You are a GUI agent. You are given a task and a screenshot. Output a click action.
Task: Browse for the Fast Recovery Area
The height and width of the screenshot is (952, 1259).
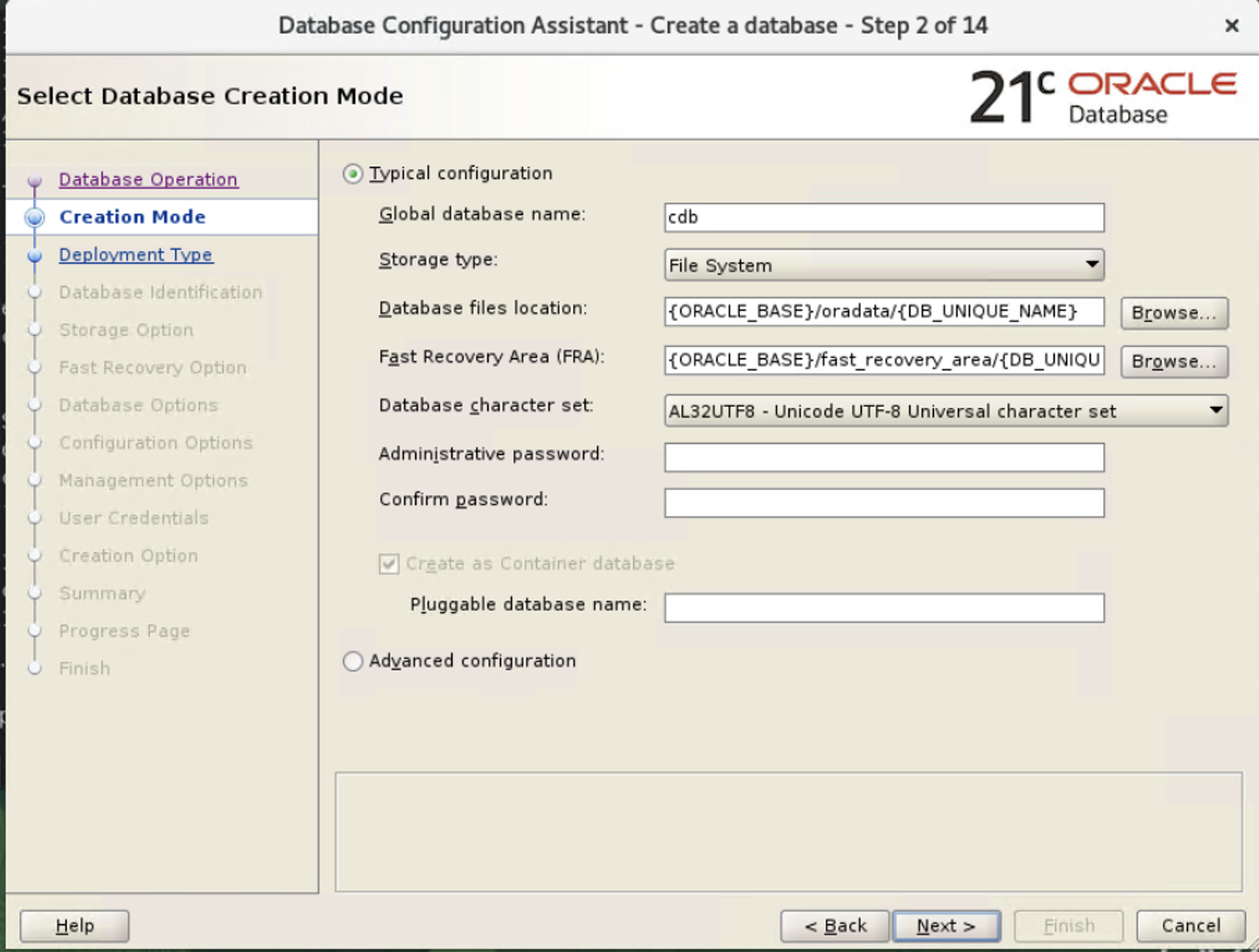pos(1174,362)
